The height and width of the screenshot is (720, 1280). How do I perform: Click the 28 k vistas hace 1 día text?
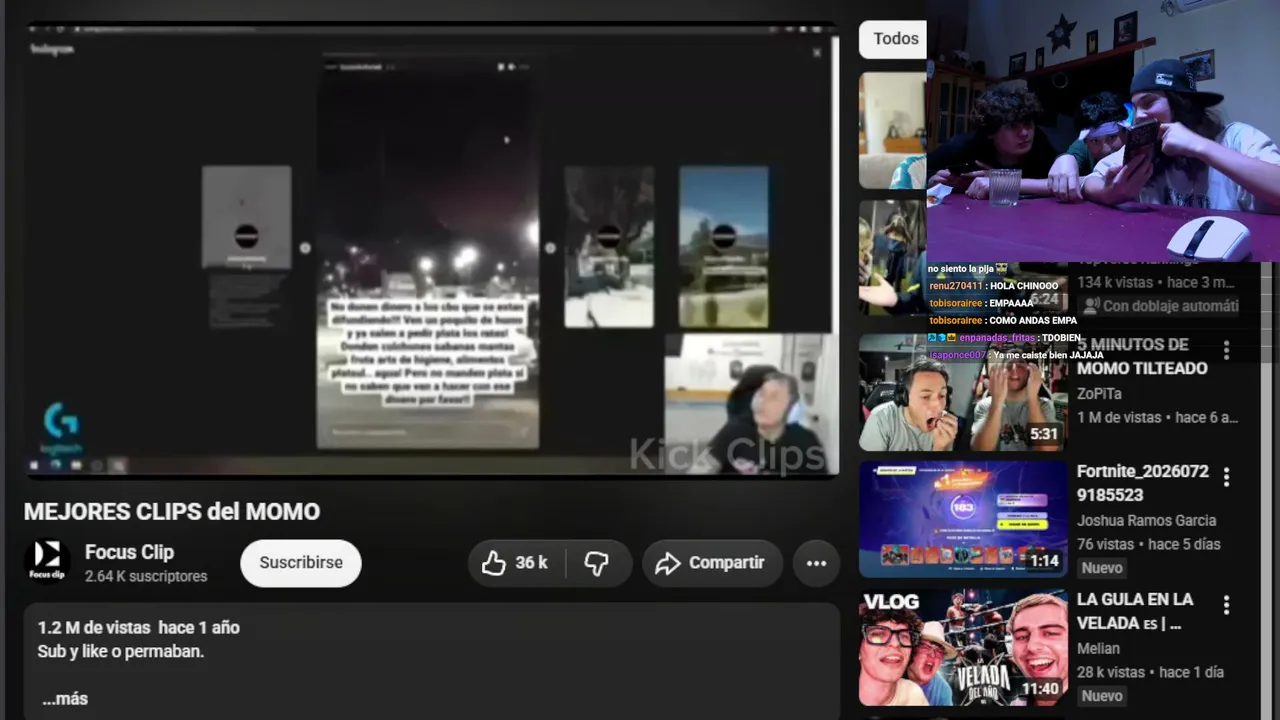point(1150,672)
